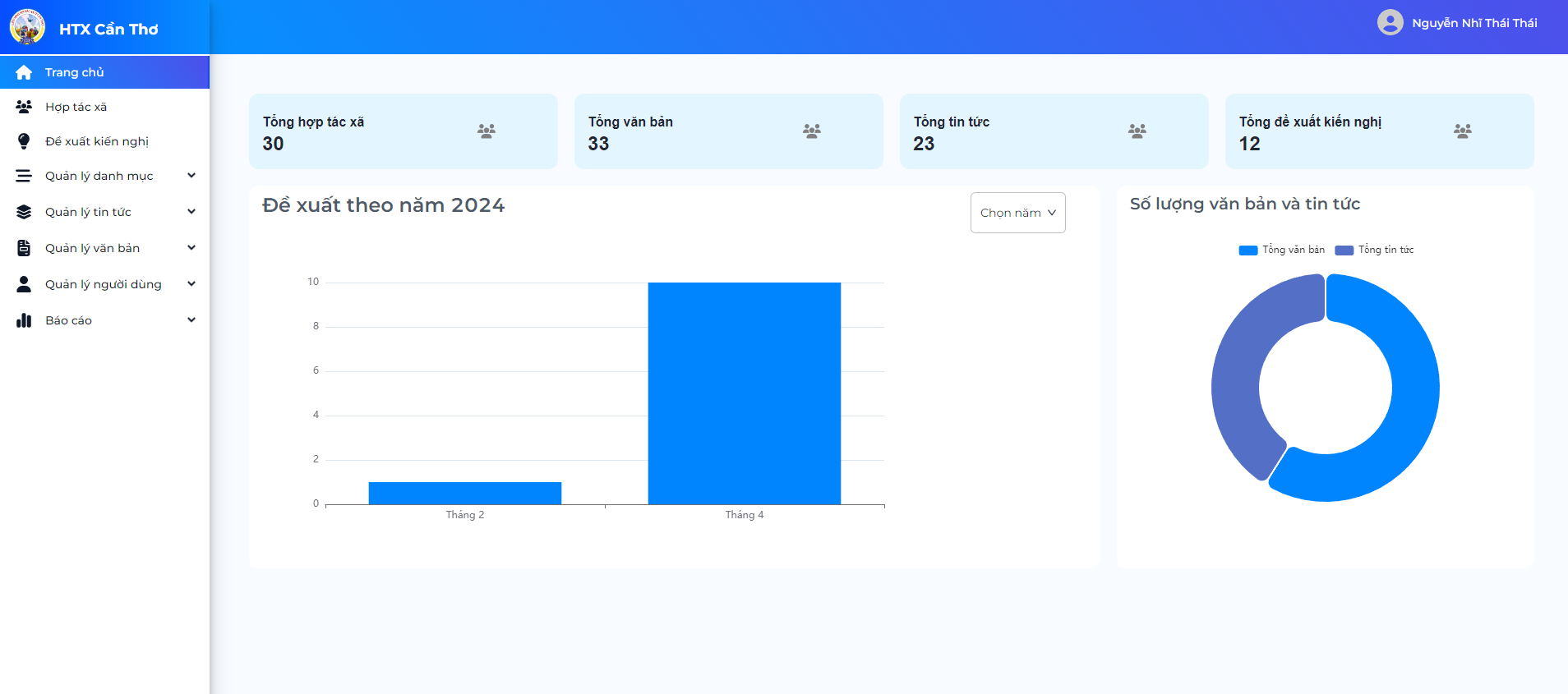Open the user avatar icon in header

pyautogui.click(x=1390, y=22)
